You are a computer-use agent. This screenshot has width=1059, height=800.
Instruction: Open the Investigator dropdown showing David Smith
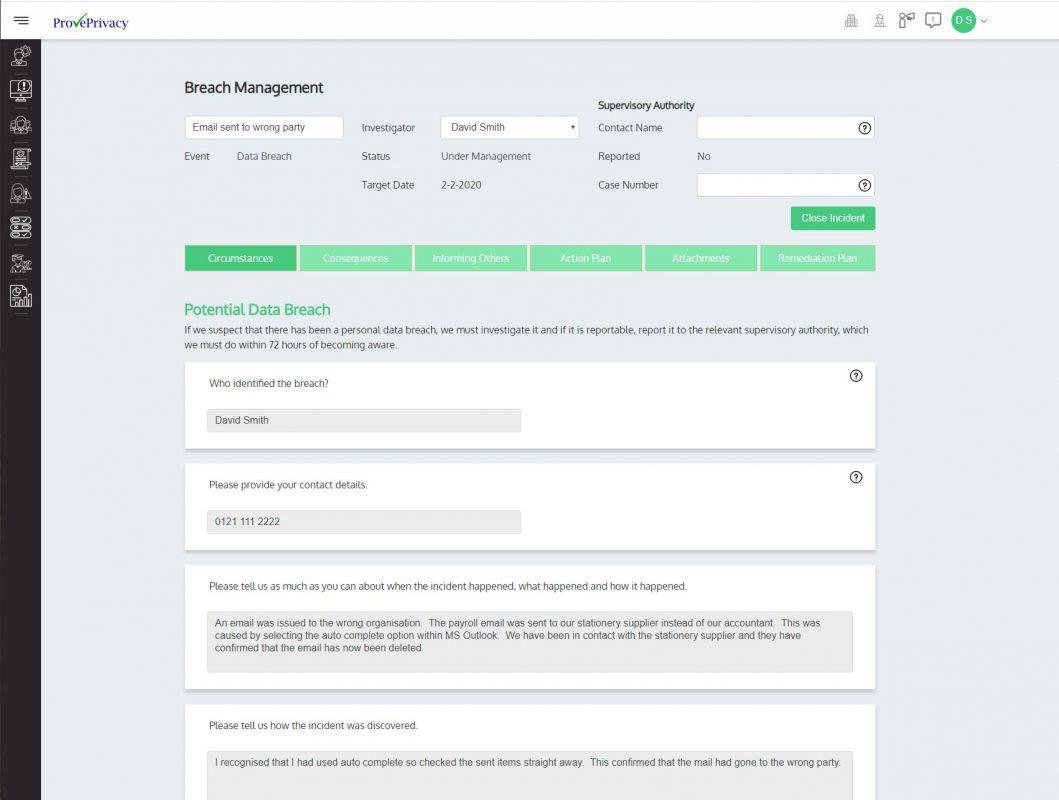tap(509, 128)
